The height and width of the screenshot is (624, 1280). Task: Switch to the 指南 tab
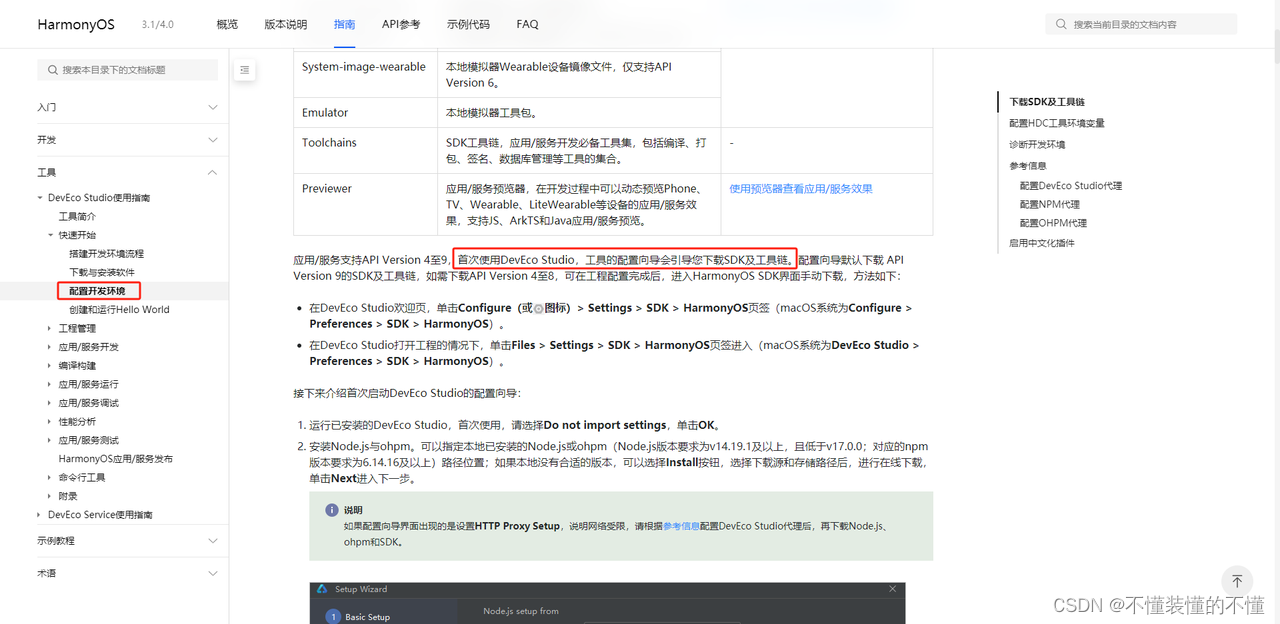pos(344,24)
